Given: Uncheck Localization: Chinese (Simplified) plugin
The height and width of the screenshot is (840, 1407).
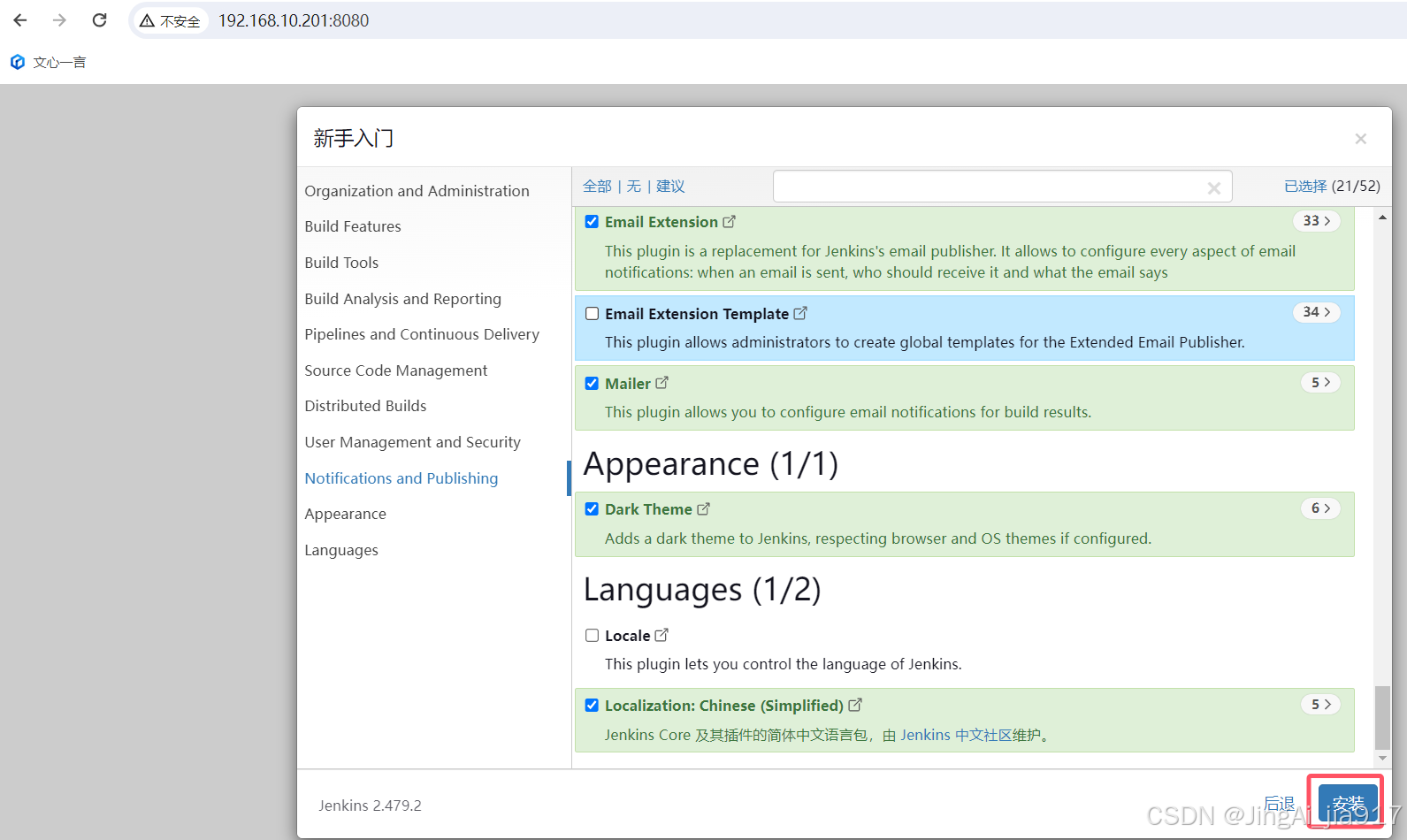Looking at the screenshot, I should pyautogui.click(x=592, y=706).
